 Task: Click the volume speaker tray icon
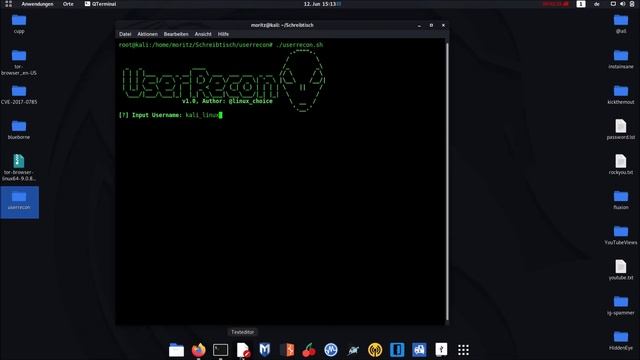(622, 4)
